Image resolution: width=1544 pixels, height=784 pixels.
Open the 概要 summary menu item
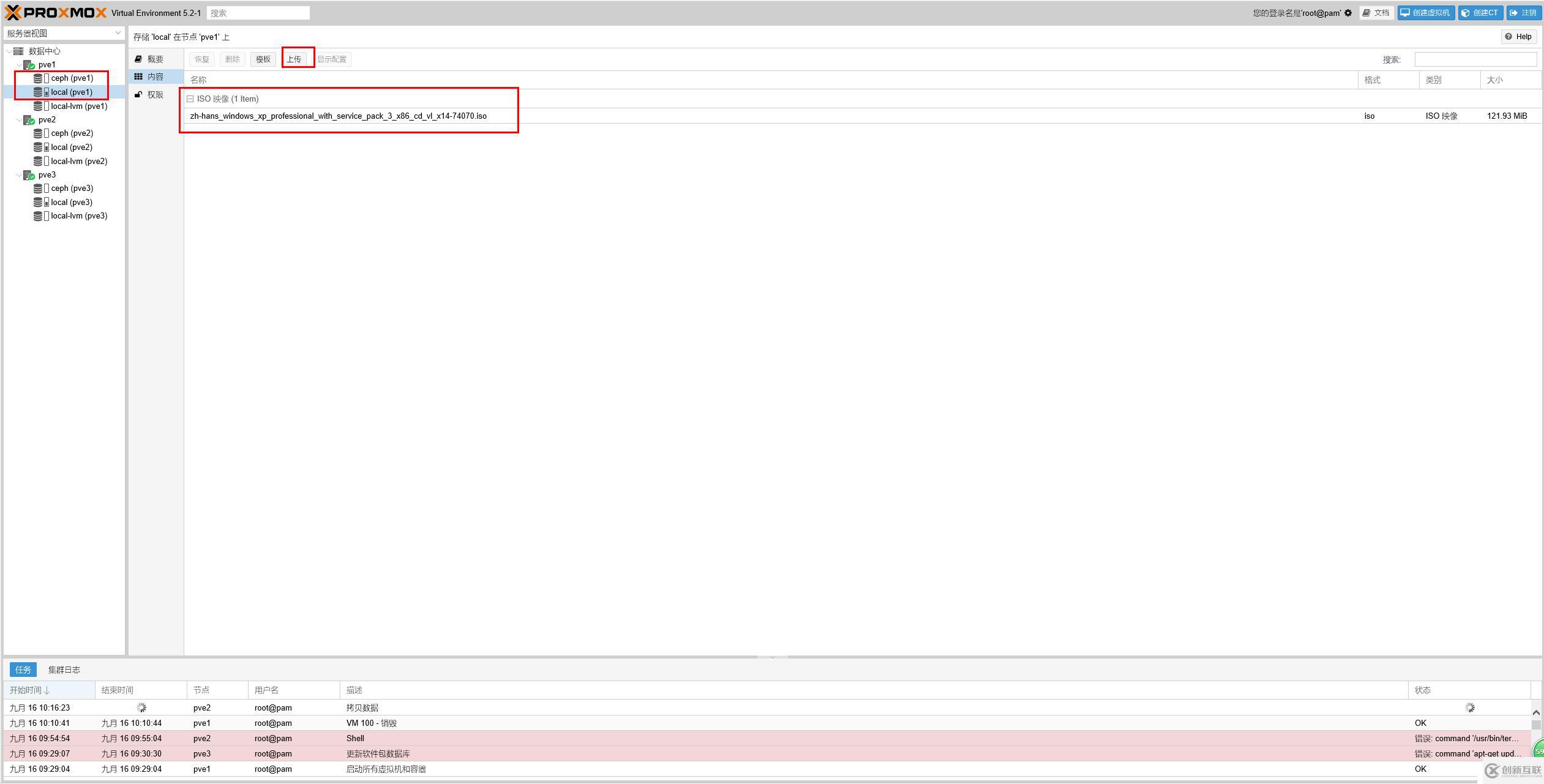155,59
